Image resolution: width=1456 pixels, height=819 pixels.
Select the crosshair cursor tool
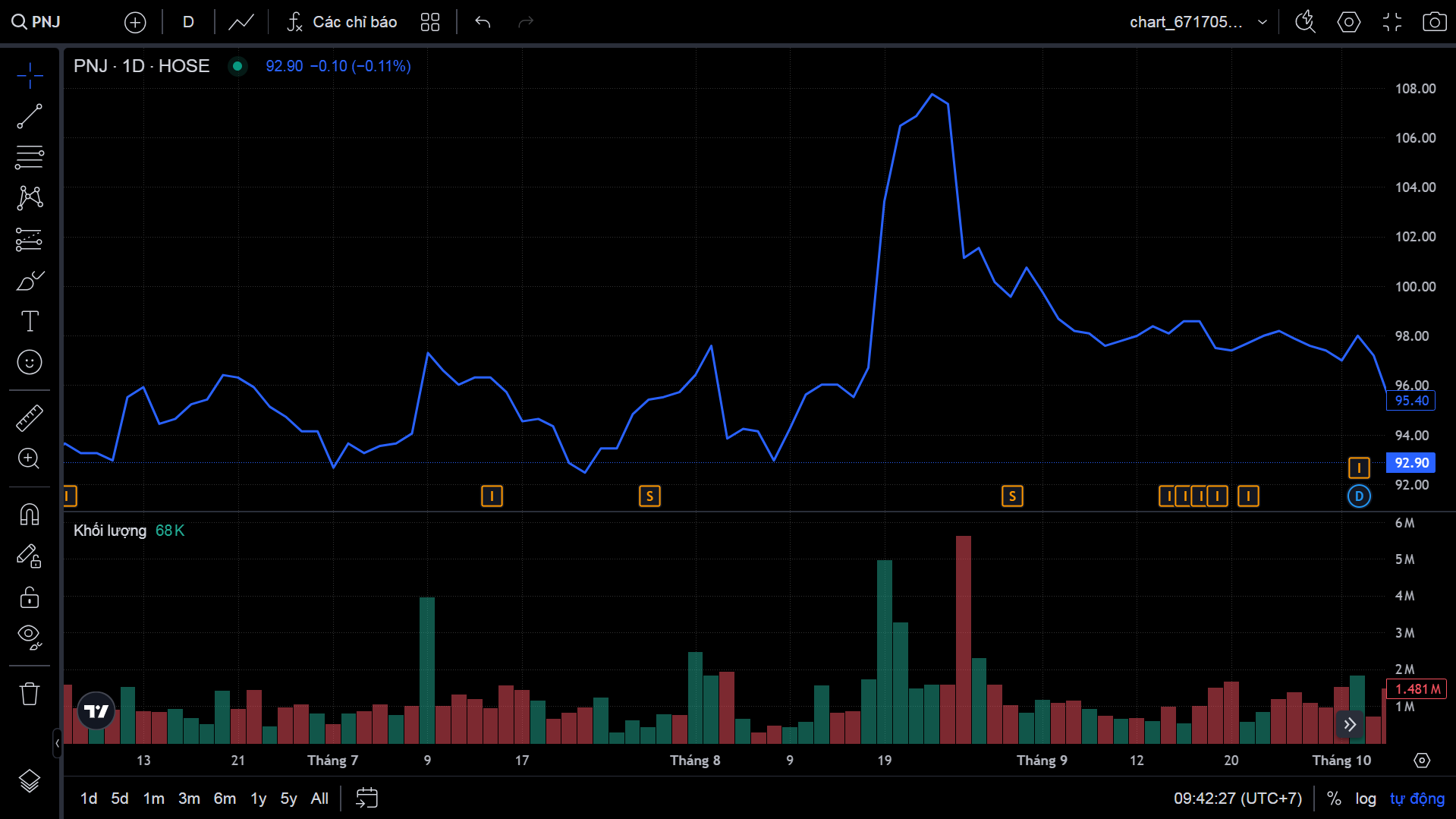point(30,76)
